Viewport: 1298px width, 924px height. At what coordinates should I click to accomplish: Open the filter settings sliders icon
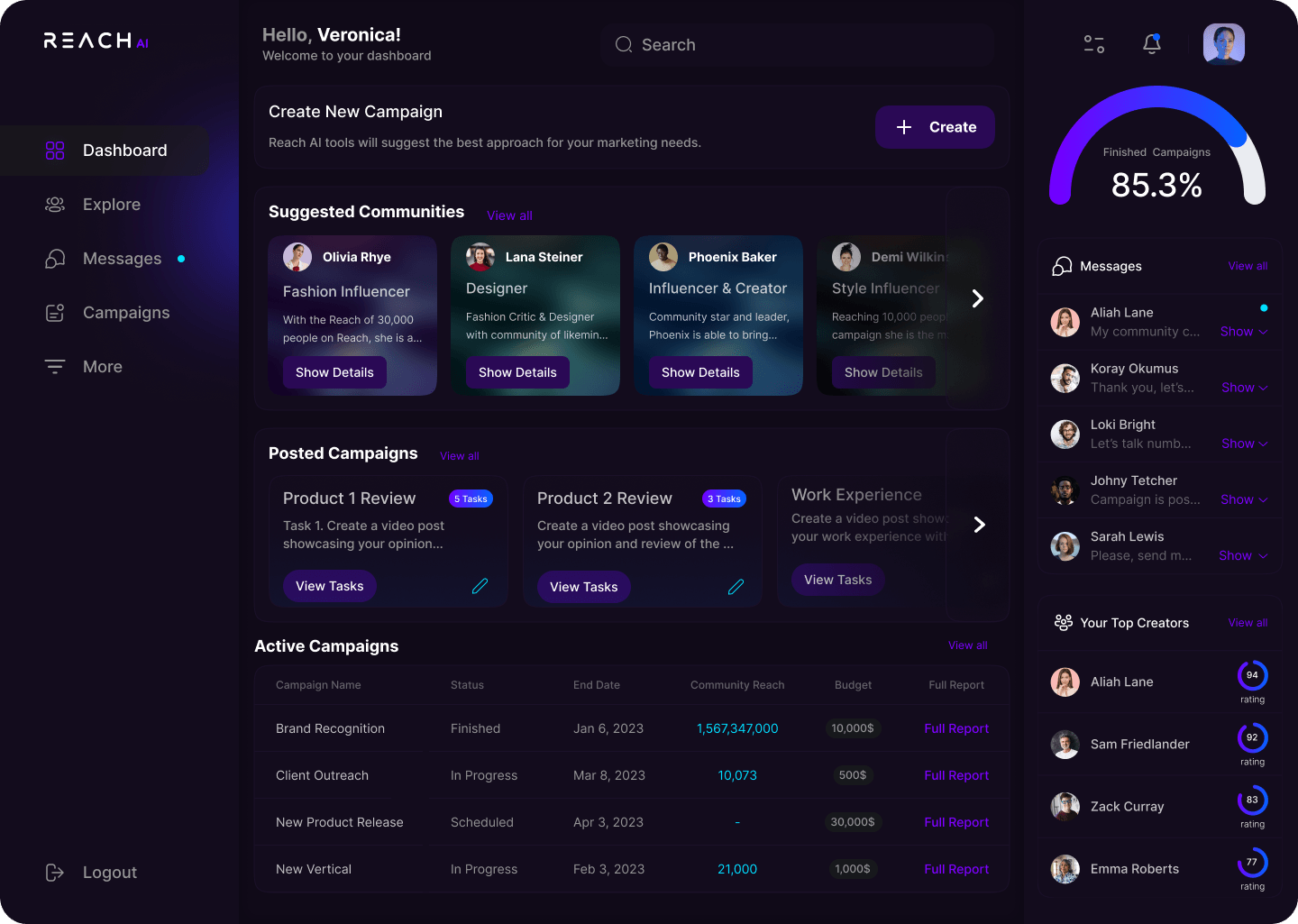pos(1094,44)
